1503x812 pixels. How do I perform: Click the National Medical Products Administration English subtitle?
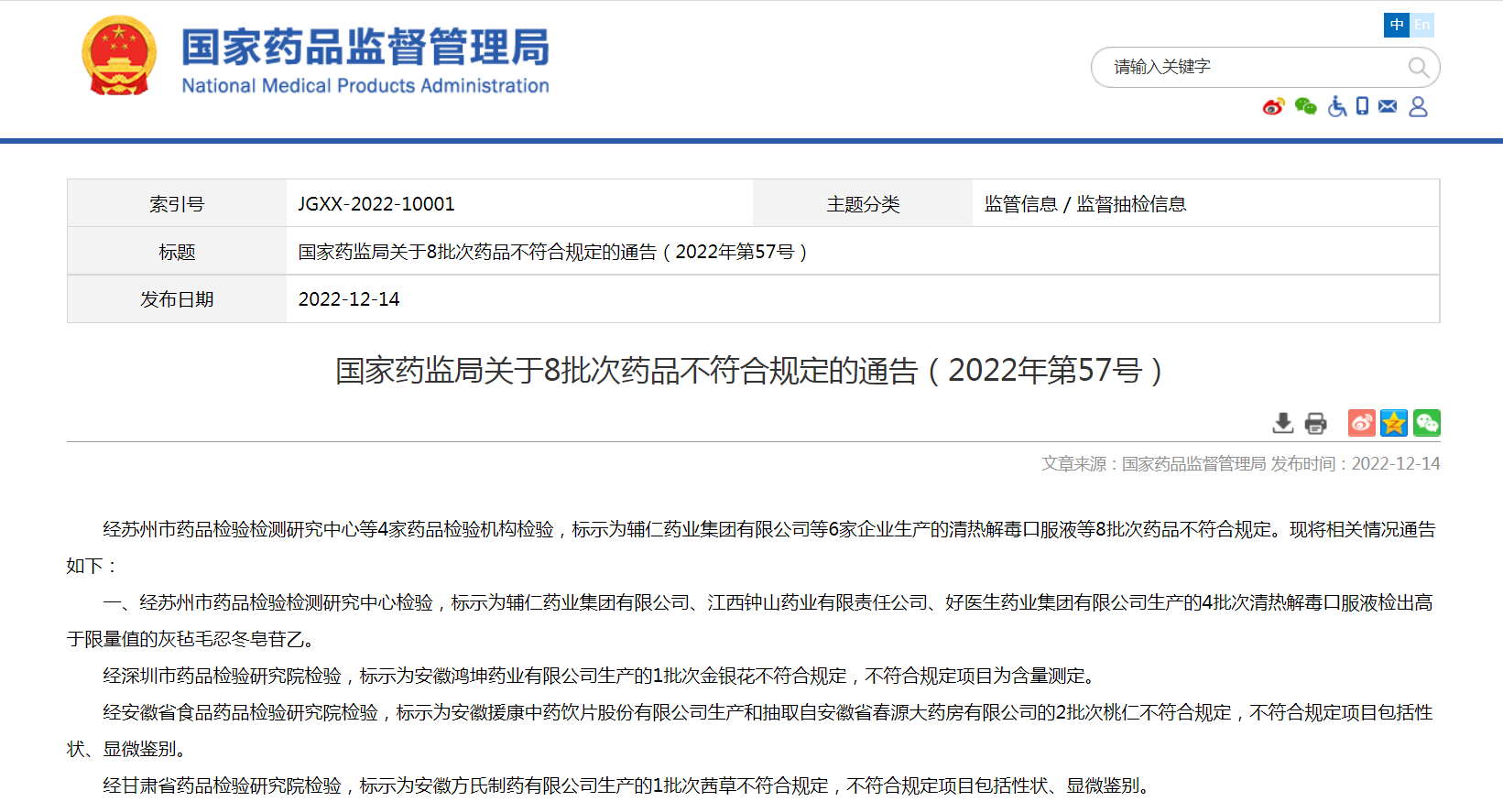365,86
